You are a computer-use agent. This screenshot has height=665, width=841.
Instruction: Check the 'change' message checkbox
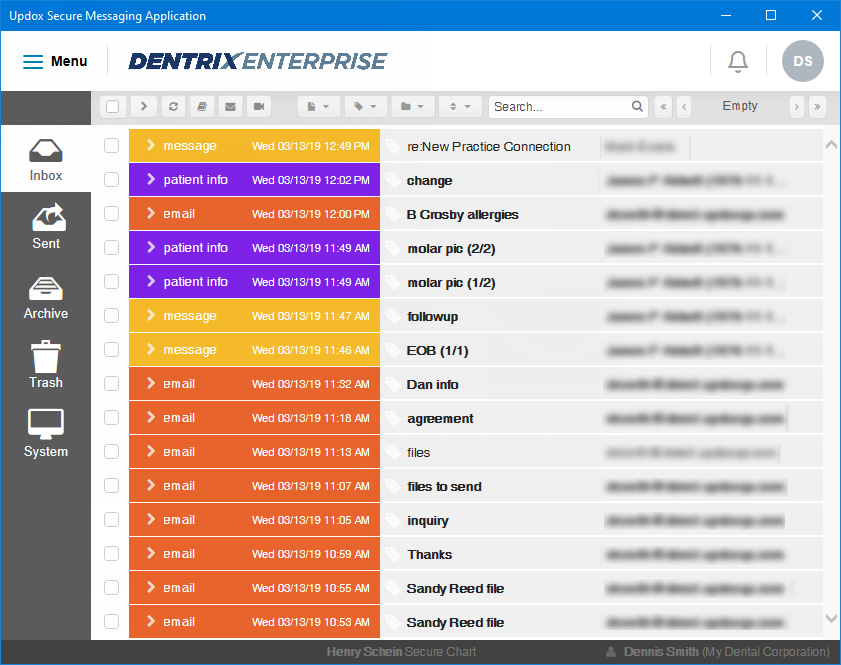pos(112,179)
